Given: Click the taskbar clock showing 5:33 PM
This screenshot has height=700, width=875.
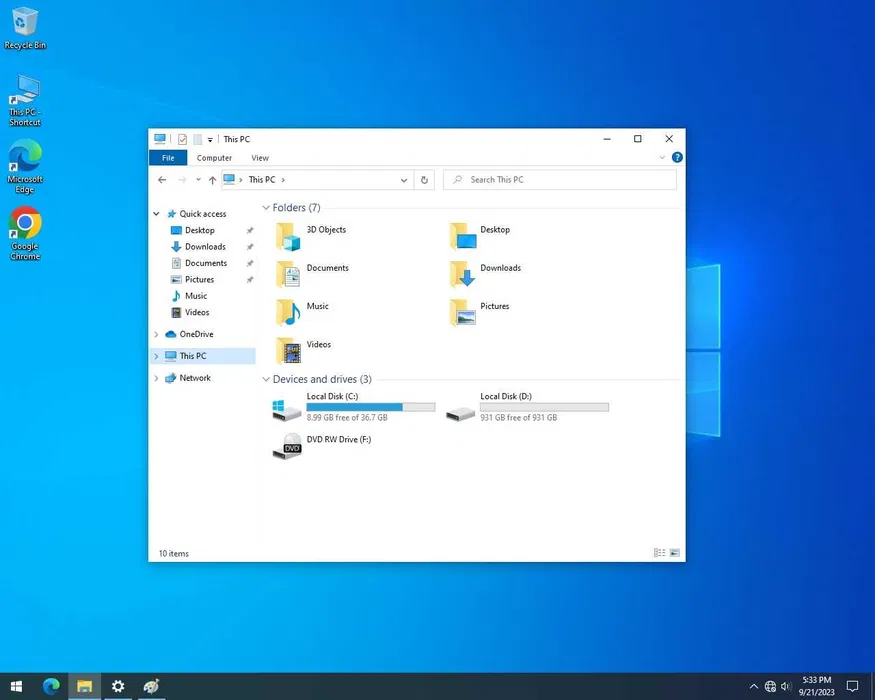Looking at the screenshot, I should (x=816, y=686).
